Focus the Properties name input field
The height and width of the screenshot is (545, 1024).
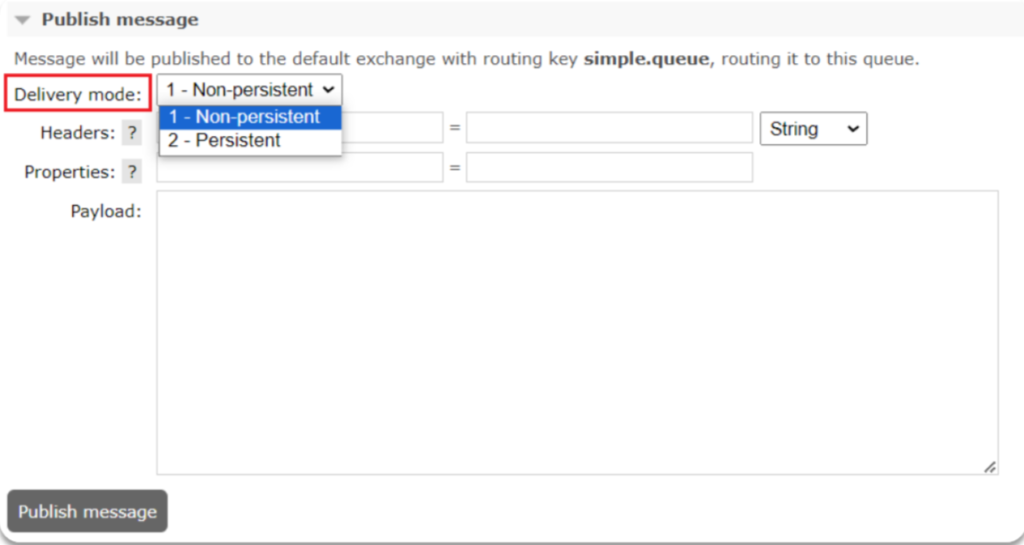[x=299, y=168]
